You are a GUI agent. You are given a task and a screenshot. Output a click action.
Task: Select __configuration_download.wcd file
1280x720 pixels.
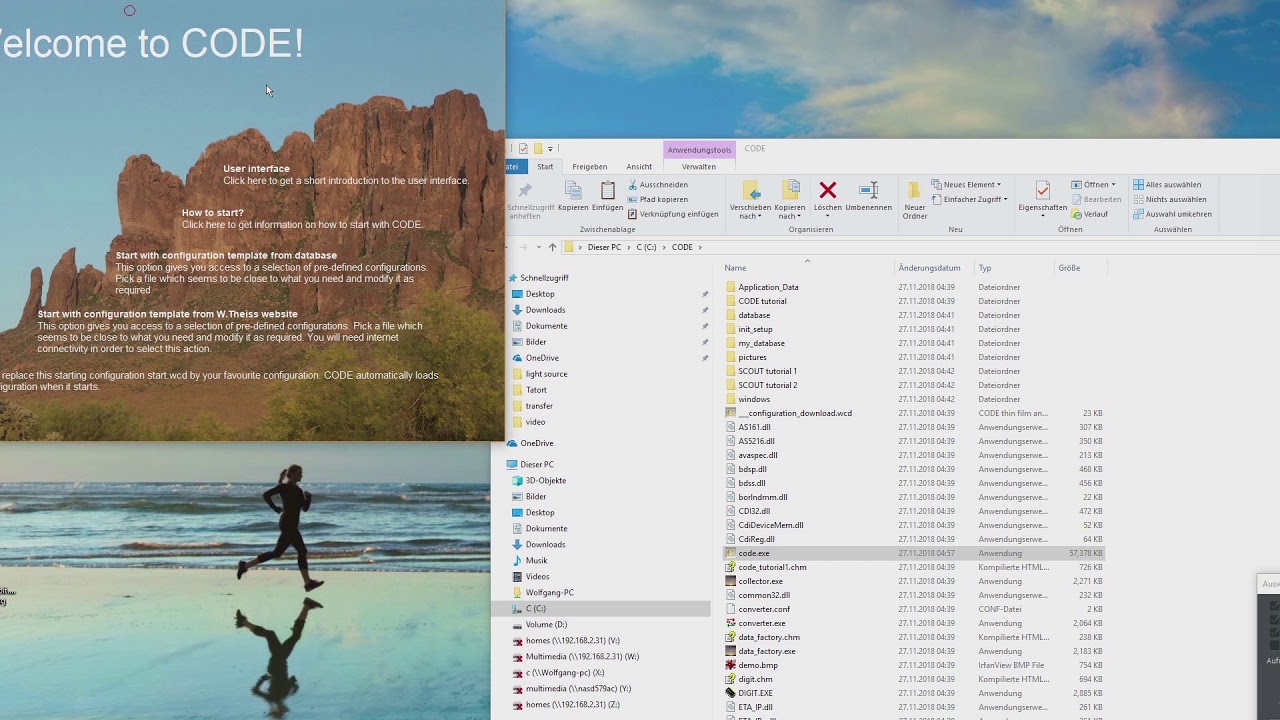click(795, 413)
